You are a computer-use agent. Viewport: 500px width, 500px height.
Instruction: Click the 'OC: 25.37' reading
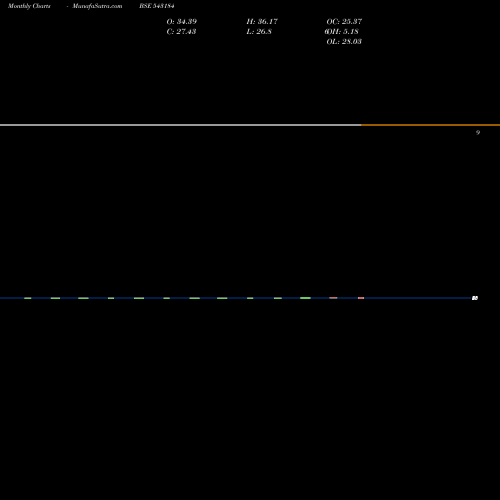click(344, 21)
